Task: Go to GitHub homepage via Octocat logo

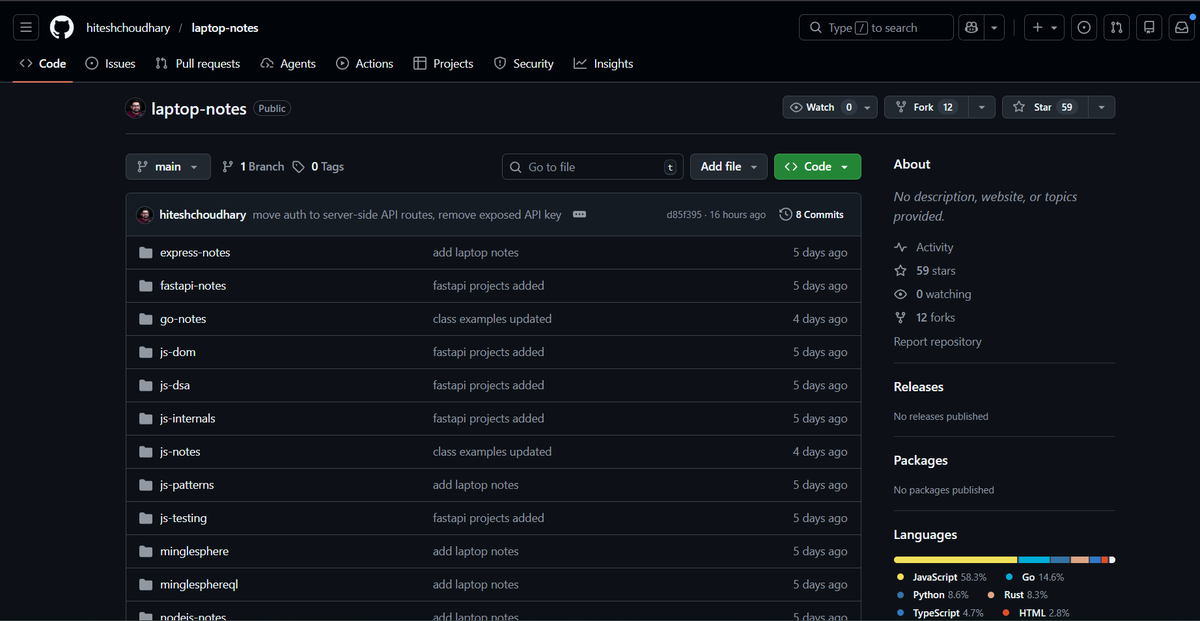Action: pos(62,28)
